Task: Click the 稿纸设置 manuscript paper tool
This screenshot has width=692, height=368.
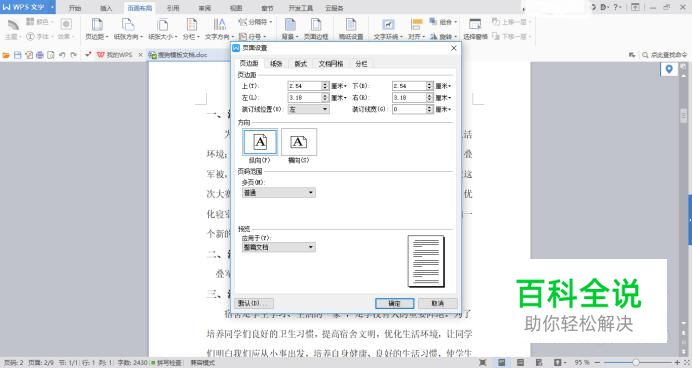Action: click(x=351, y=29)
